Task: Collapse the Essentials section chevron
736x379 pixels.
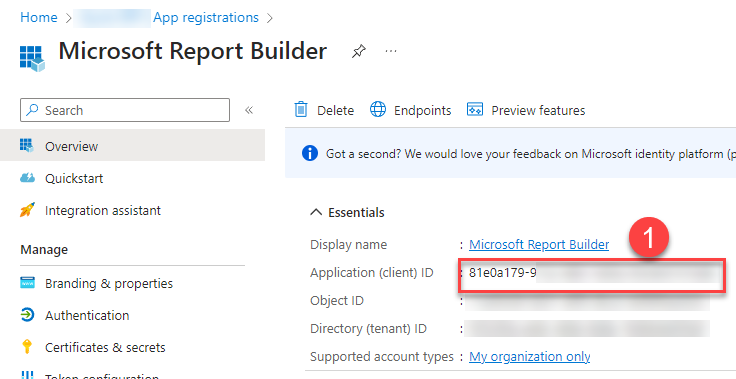Action: point(316,212)
